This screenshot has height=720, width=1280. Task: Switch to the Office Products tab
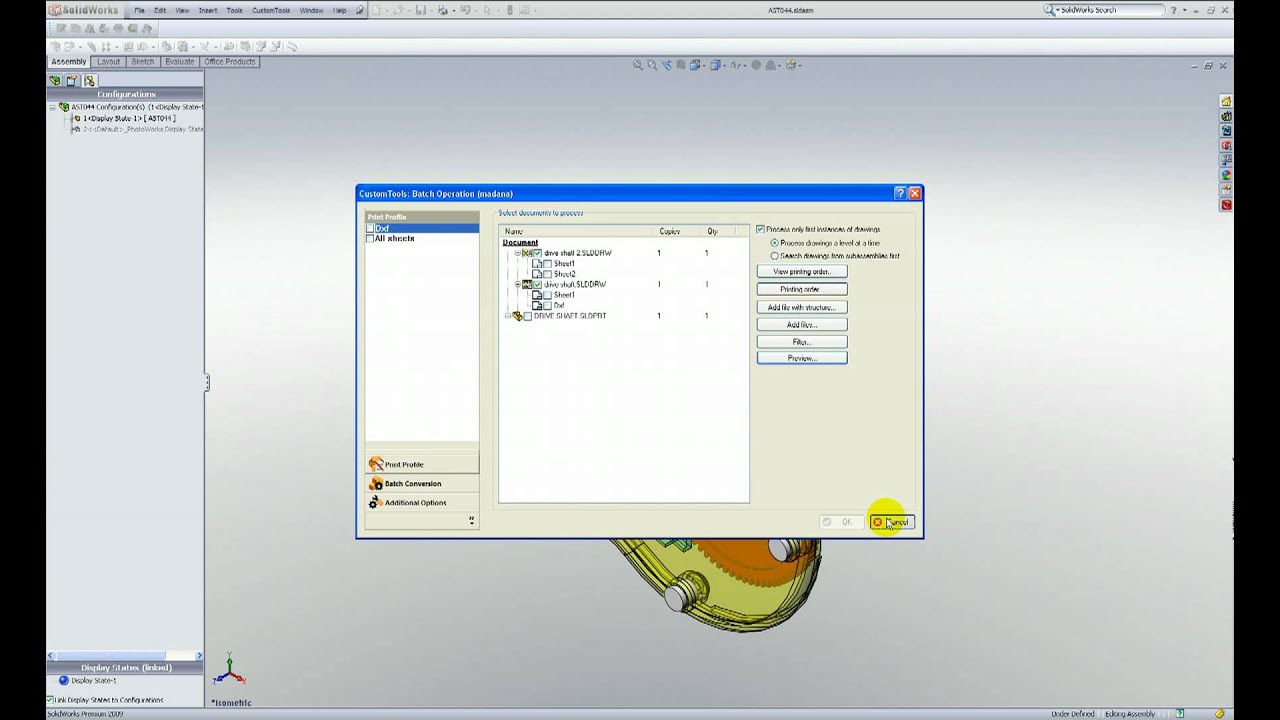(x=229, y=62)
